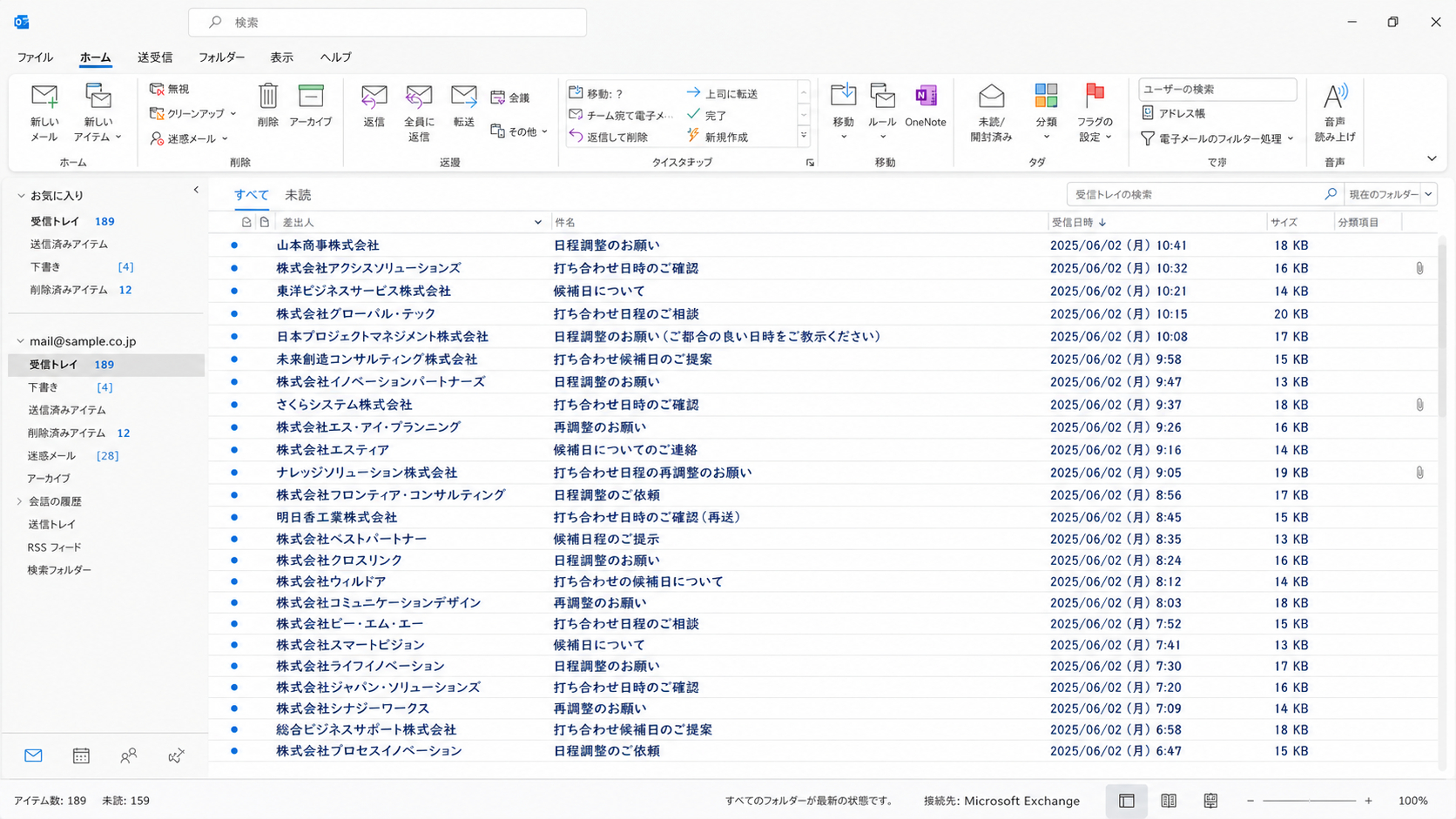Open the ファイル menu tab
1456x819 pixels.
pyautogui.click(x=35, y=57)
